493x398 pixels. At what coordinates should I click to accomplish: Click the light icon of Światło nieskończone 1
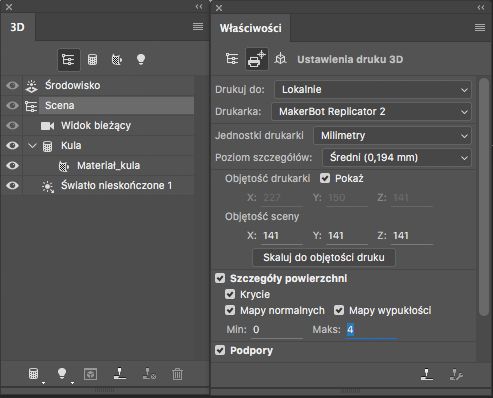click(x=48, y=186)
